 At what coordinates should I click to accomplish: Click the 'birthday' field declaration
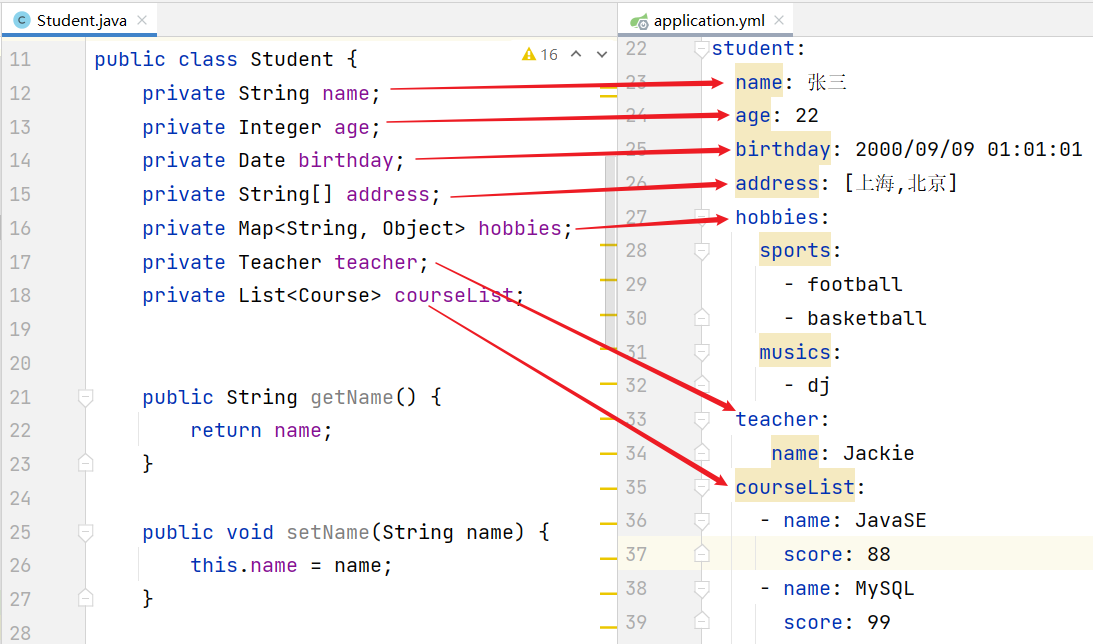tap(346, 161)
